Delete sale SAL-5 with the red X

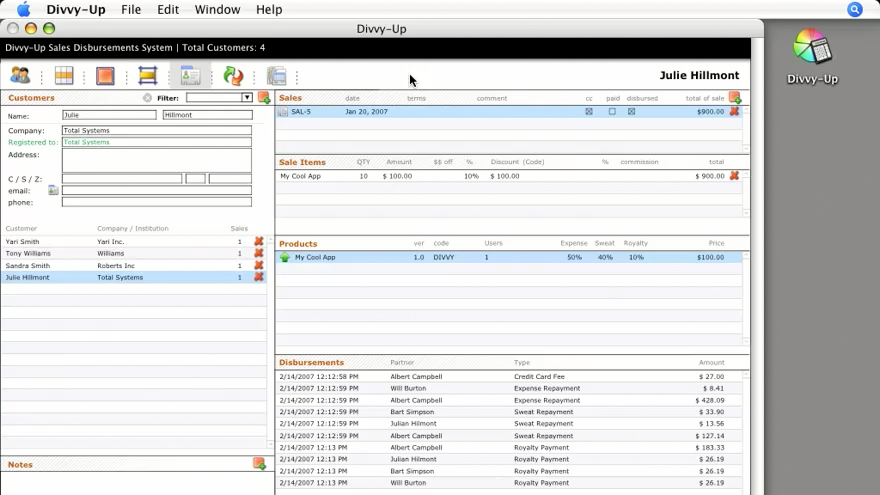point(734,111)
